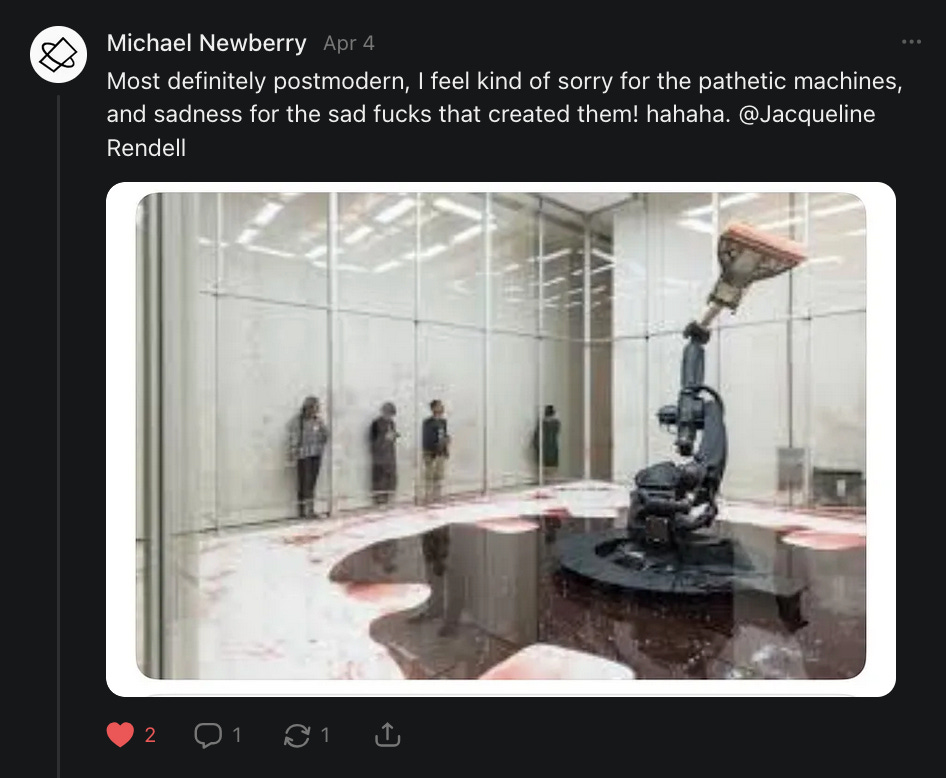Enlarge the attached gallery robot photo

(x=501, y=436)
